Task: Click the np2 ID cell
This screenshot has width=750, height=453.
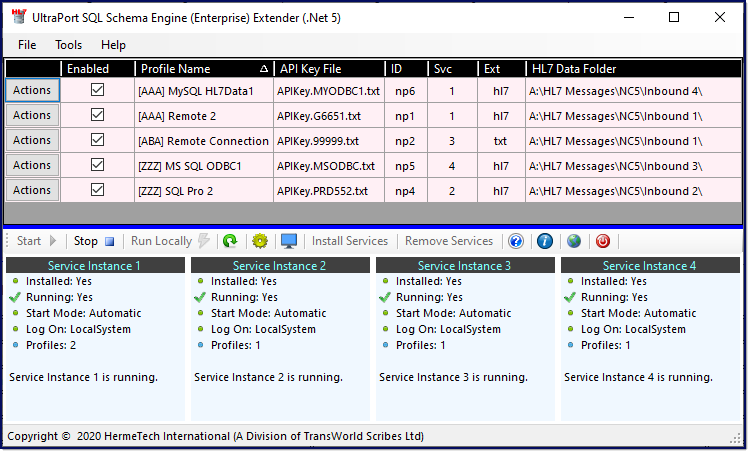Action: click(x=406, y=141)
